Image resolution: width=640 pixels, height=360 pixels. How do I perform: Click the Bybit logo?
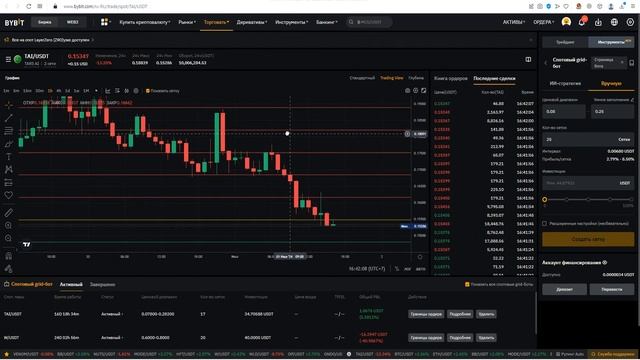(x=14, y=22)
